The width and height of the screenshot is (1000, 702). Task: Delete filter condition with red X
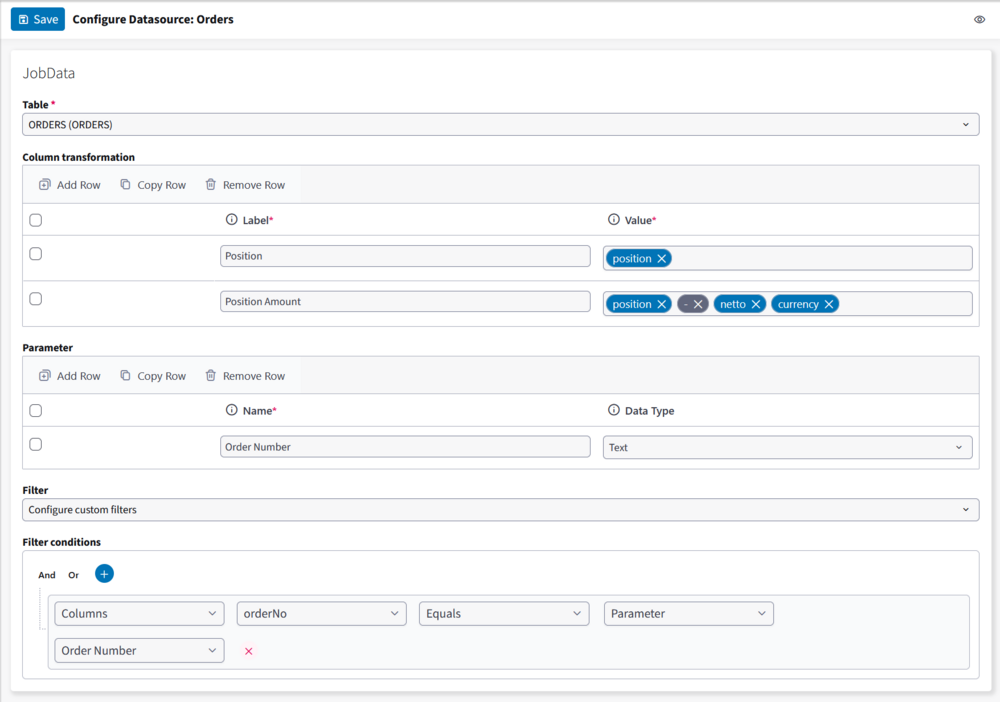click(249, 651)
